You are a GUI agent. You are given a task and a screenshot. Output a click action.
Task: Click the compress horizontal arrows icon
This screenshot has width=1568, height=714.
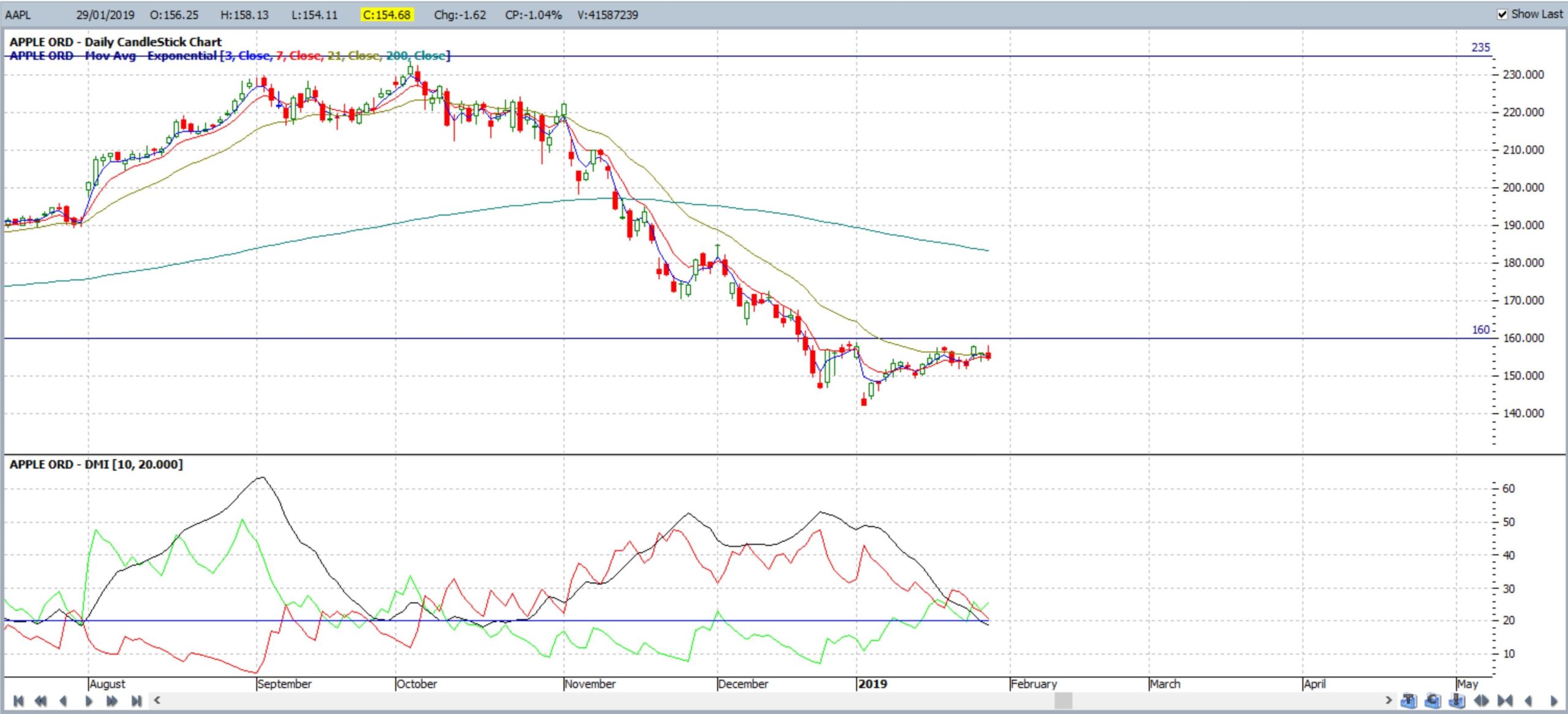point(1505,701)
